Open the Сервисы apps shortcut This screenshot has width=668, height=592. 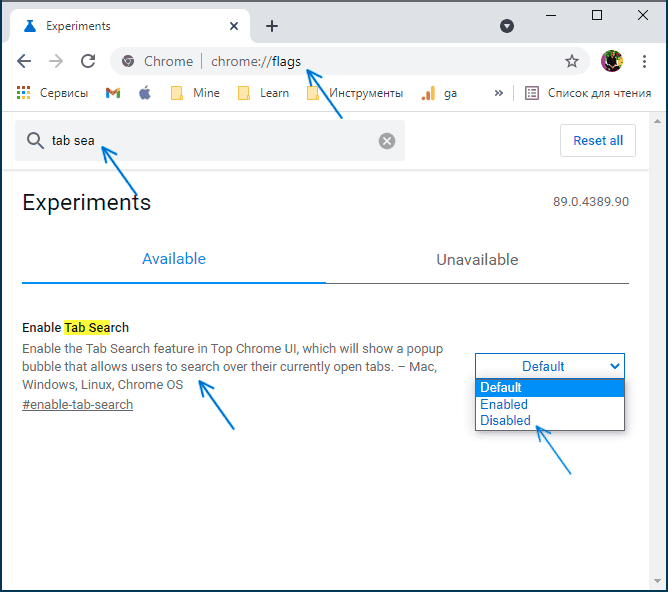pos(52,93)
